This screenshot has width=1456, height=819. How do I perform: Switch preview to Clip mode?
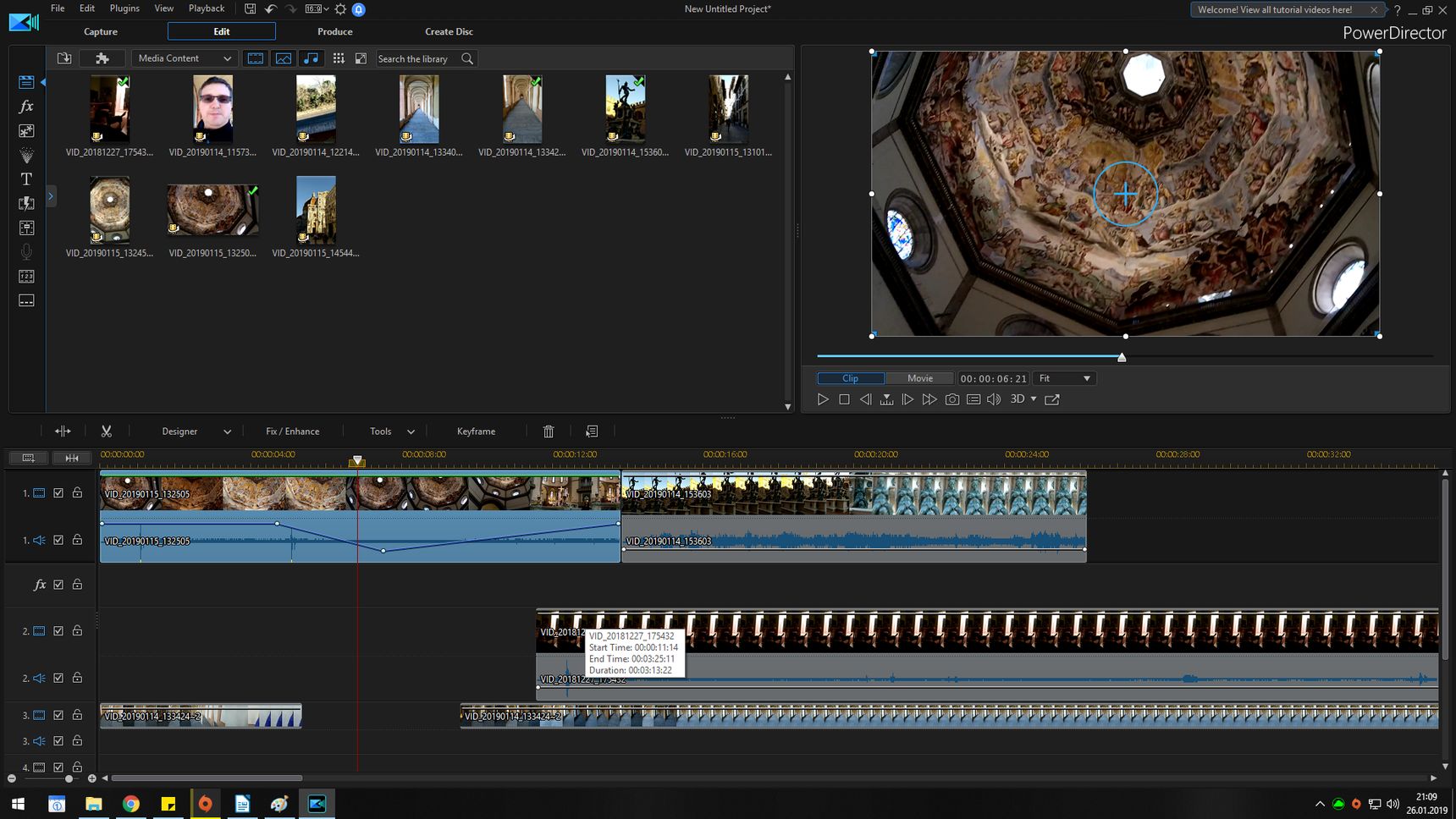[x=851, y=378]
